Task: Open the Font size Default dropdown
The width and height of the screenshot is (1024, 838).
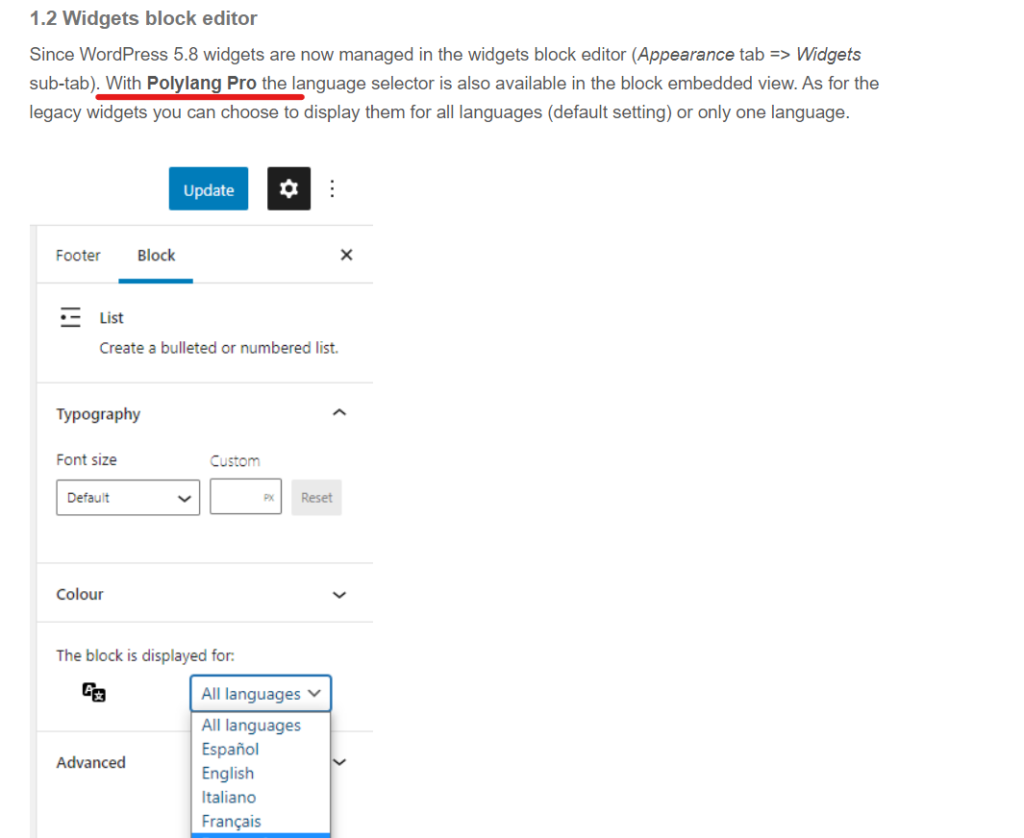Action: point(128,497)
